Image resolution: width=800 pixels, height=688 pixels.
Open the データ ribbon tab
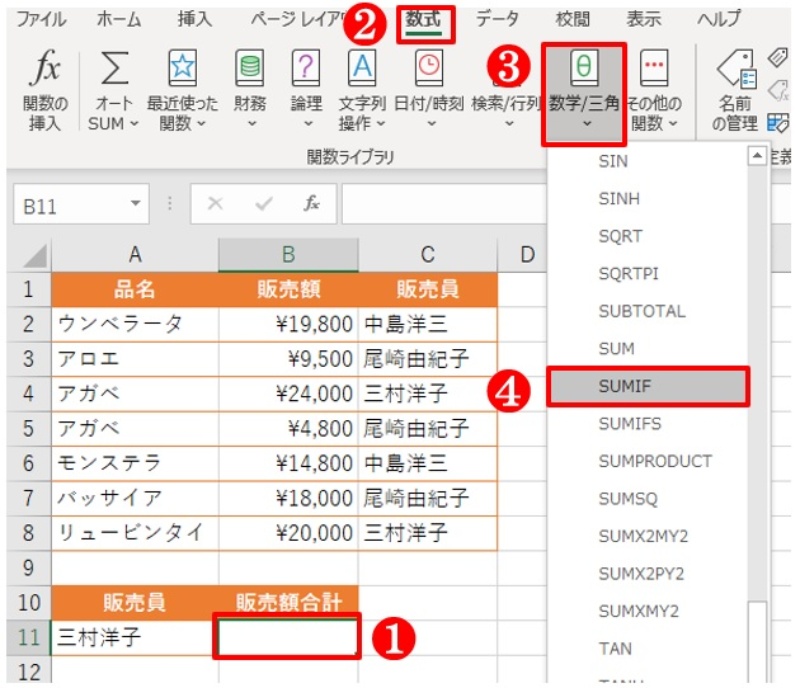click(497, 20)
